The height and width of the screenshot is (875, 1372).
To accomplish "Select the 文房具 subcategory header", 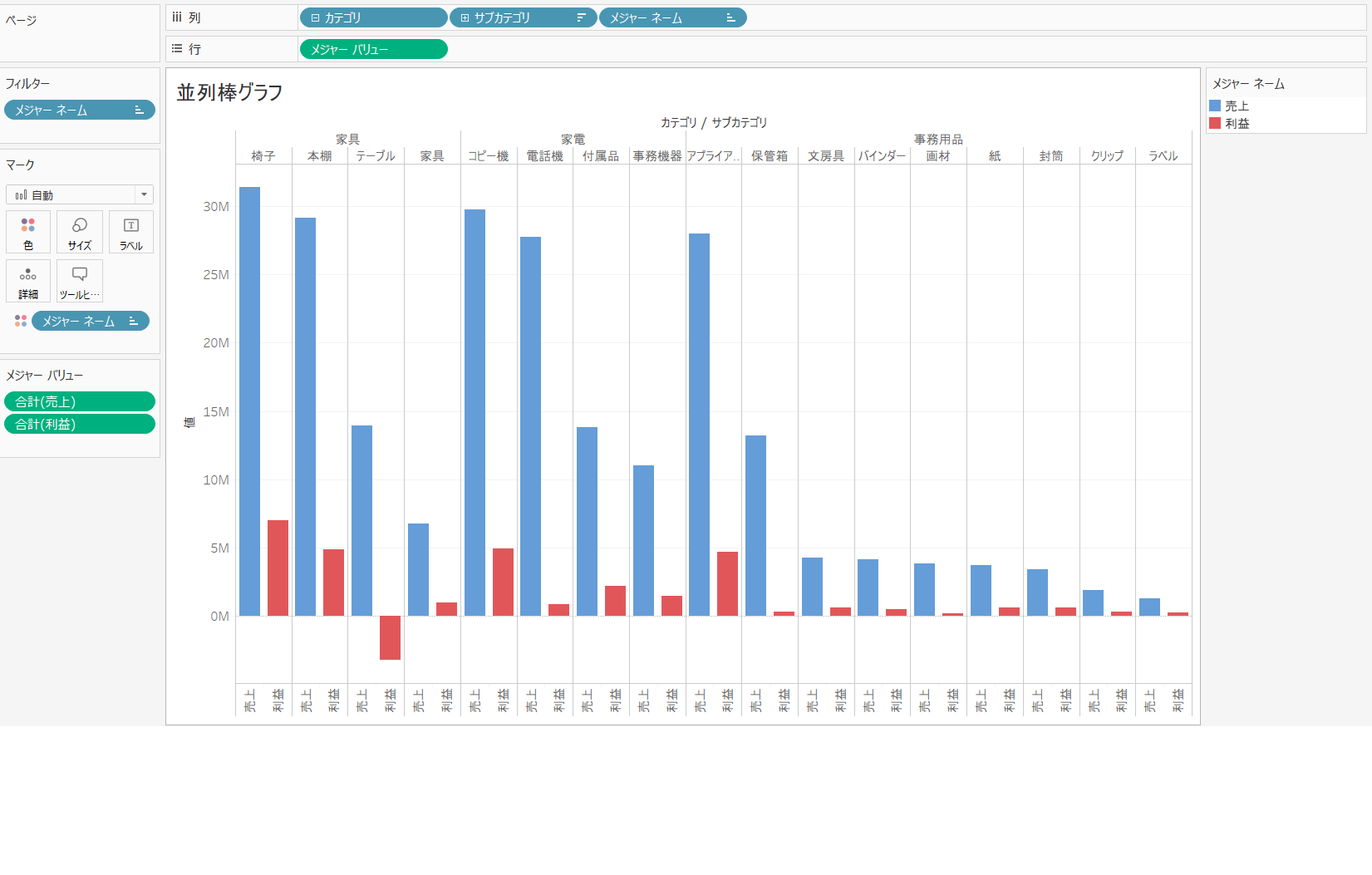I will point(826,155).
